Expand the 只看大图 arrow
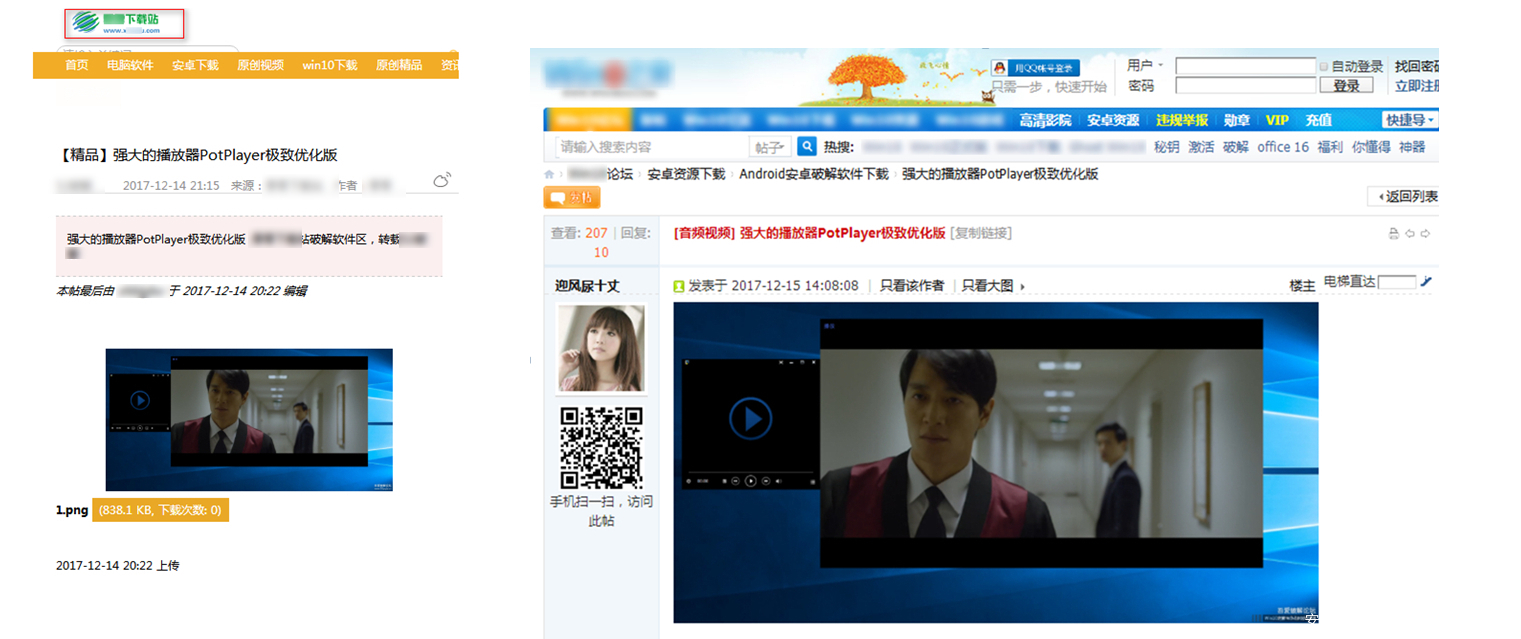This screenshot has width=1521, height=639. (x=1022, y=287)
